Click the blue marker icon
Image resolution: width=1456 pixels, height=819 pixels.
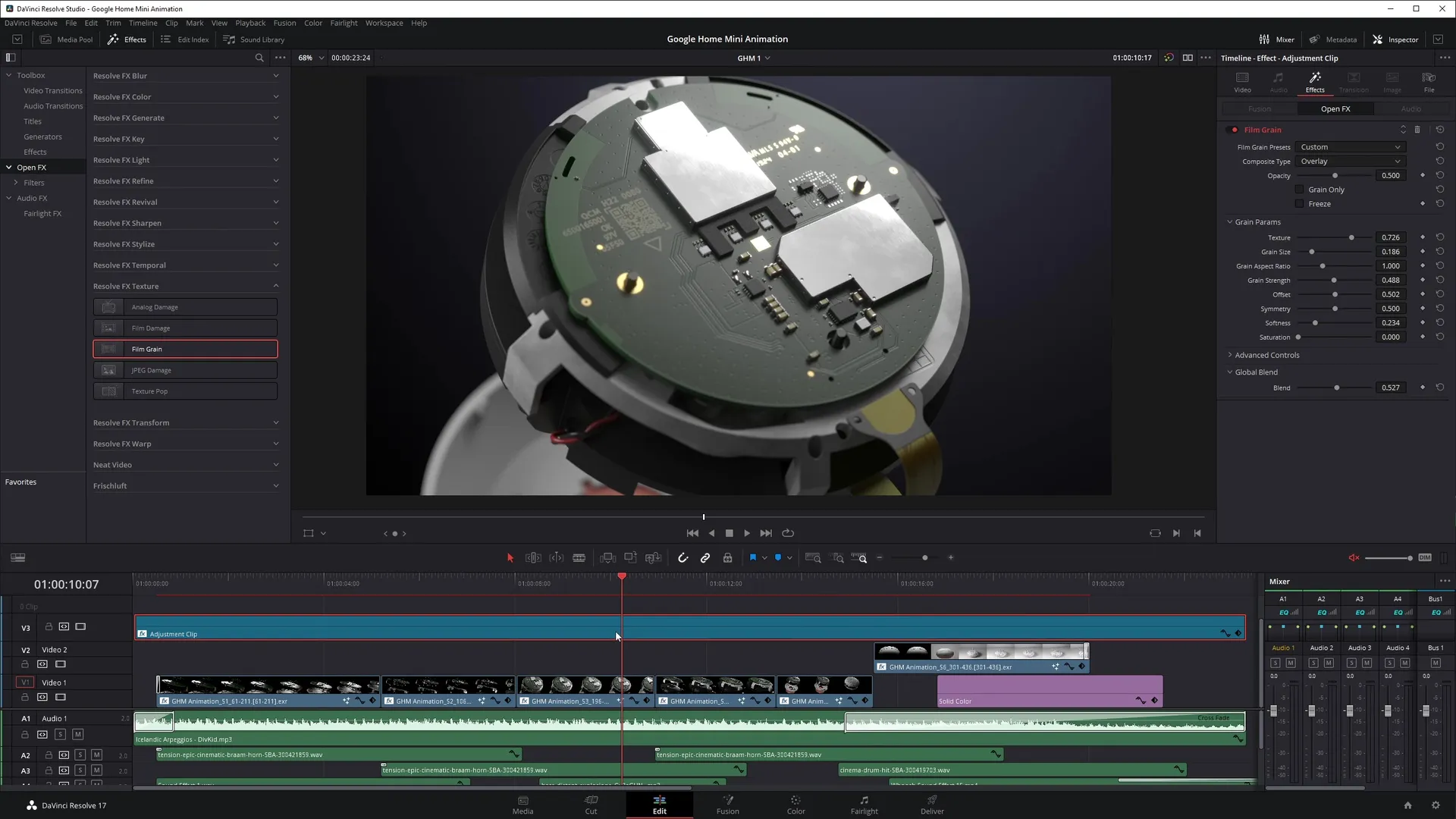coord(778,558)
